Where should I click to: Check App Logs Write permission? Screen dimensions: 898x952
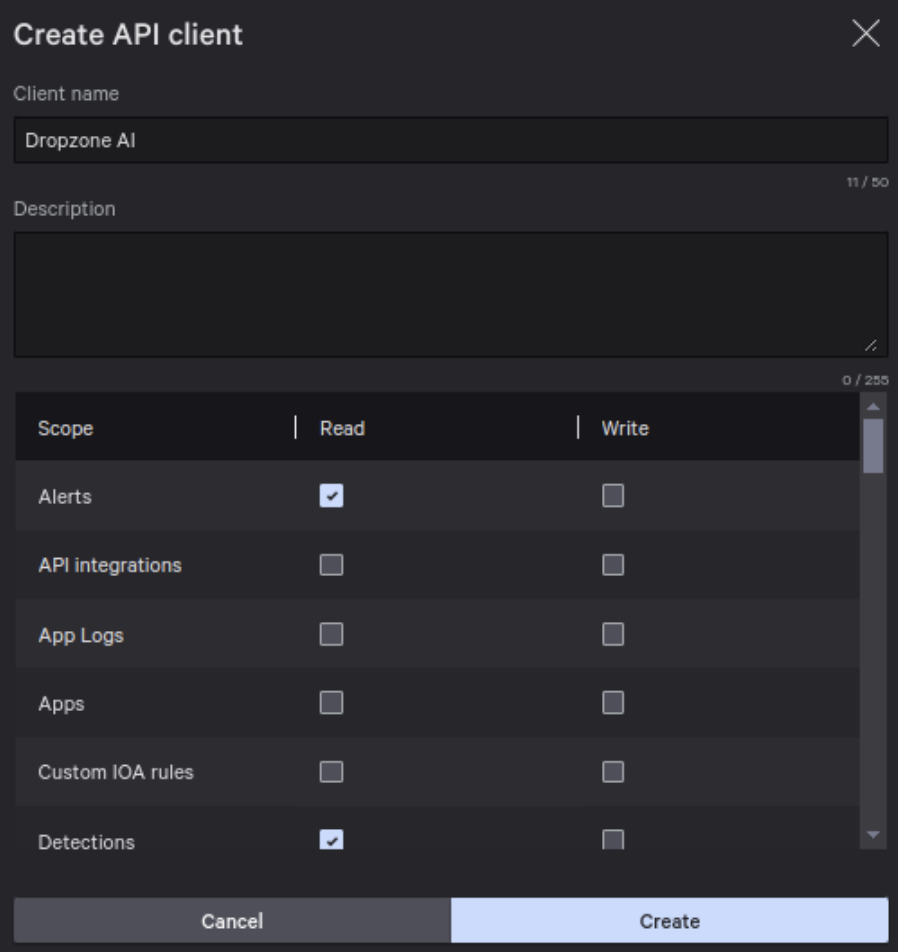pyautogui.click(x=613, y=634)
